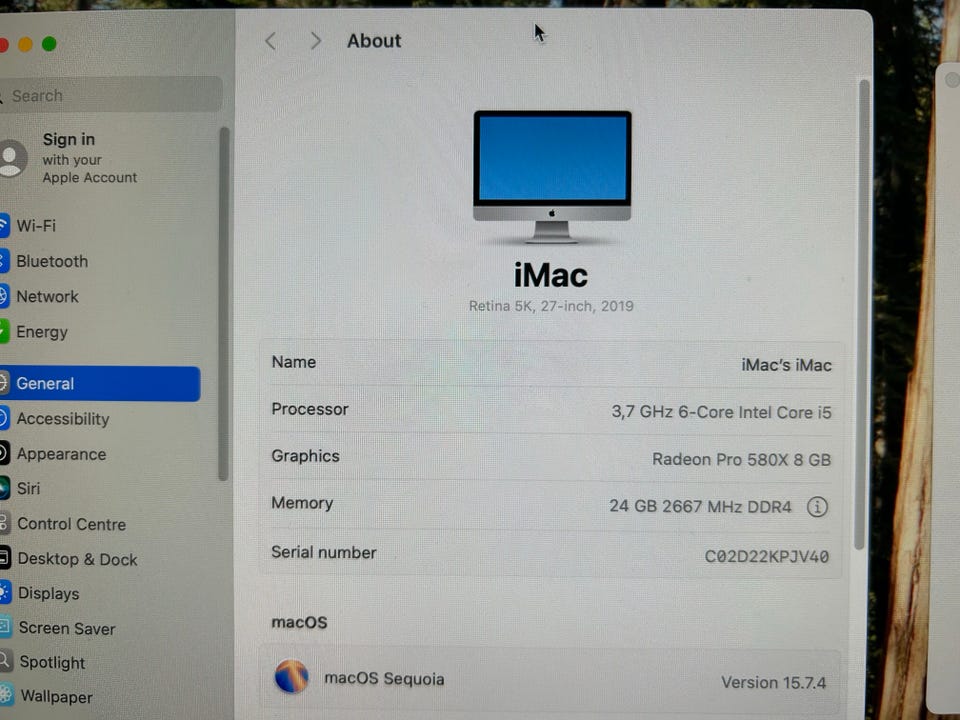
Task: Open the Wallpaper flower icon
Action: click(6, 696)
